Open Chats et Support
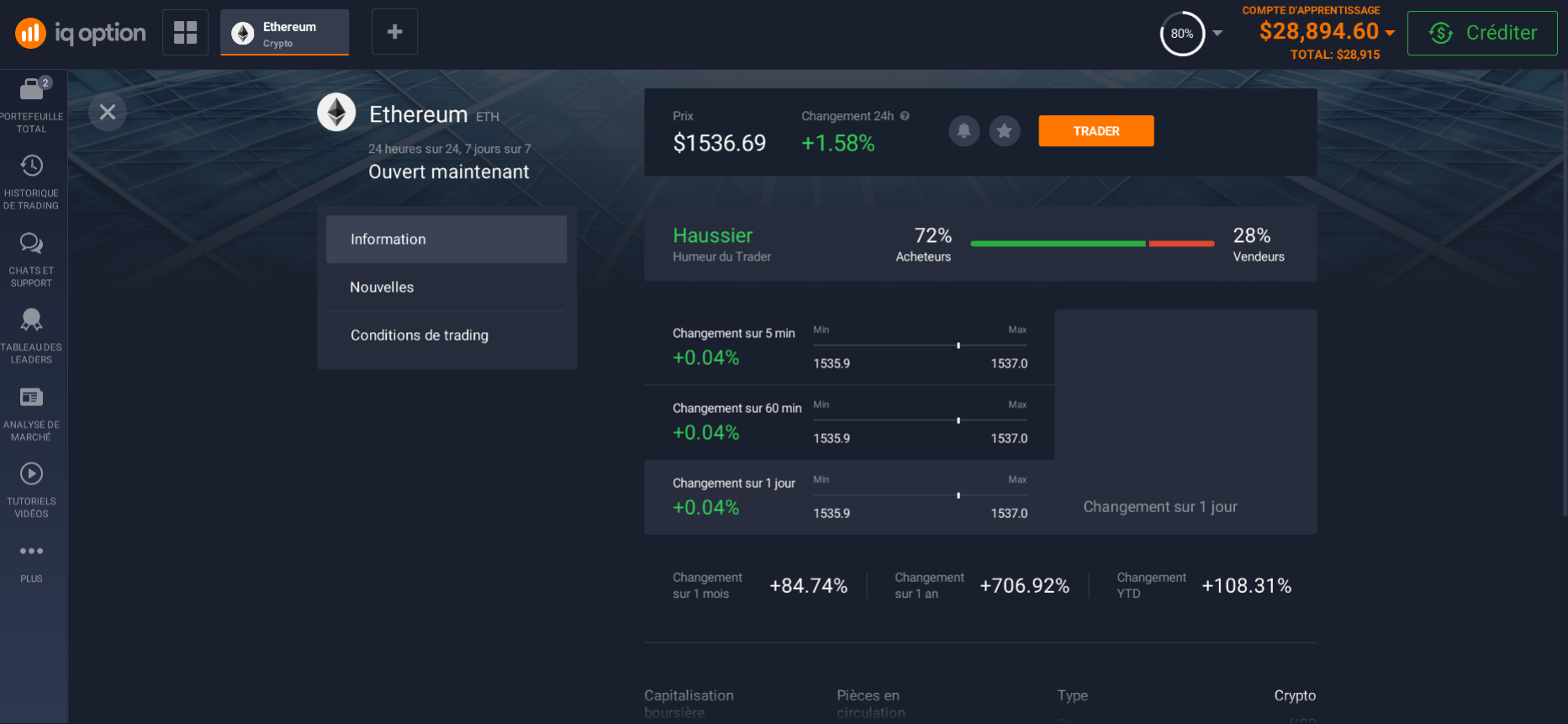Viewport: 1568px width, 724px height. tap(32, 259)
